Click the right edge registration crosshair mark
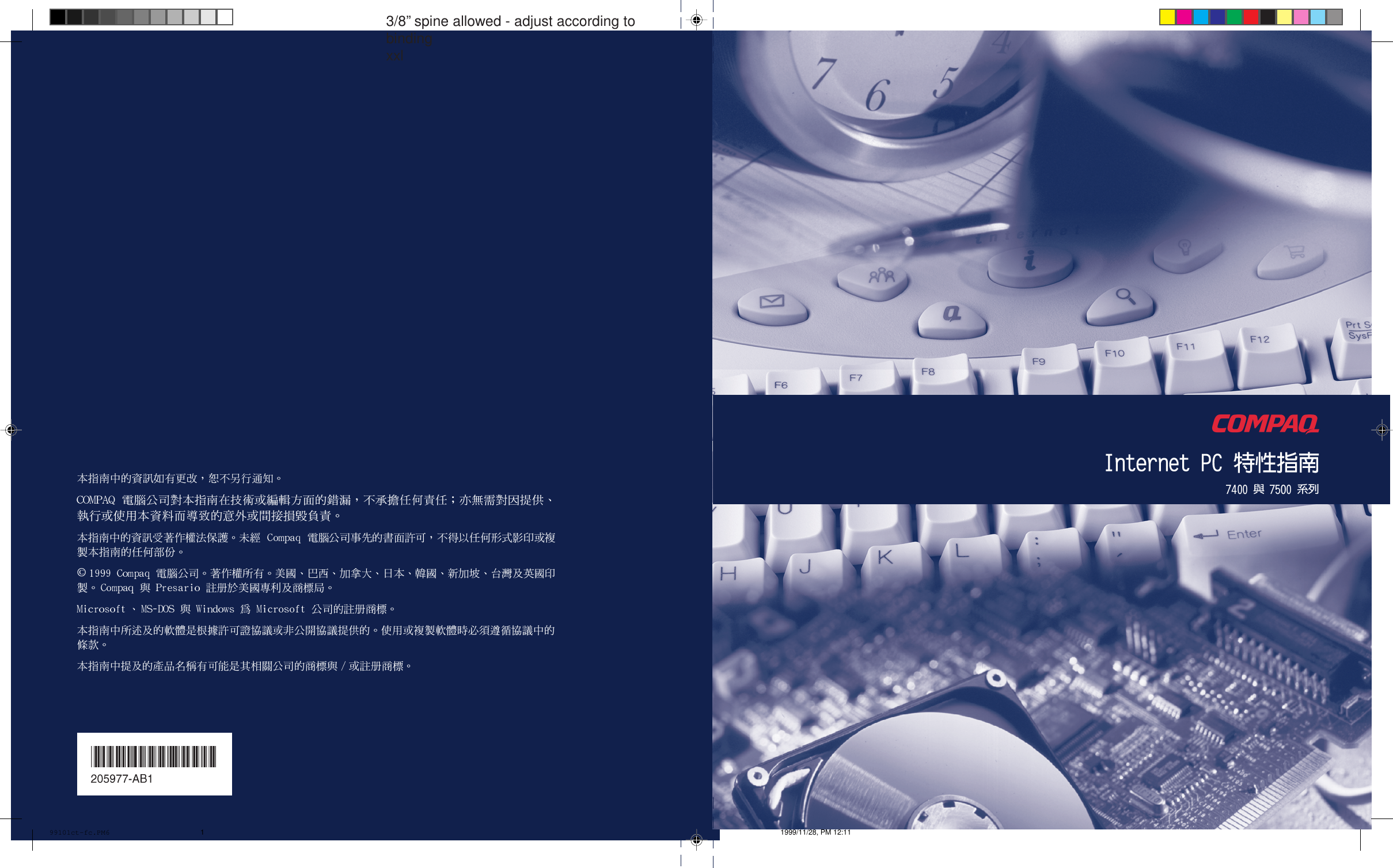 [x=1382, y=429]
